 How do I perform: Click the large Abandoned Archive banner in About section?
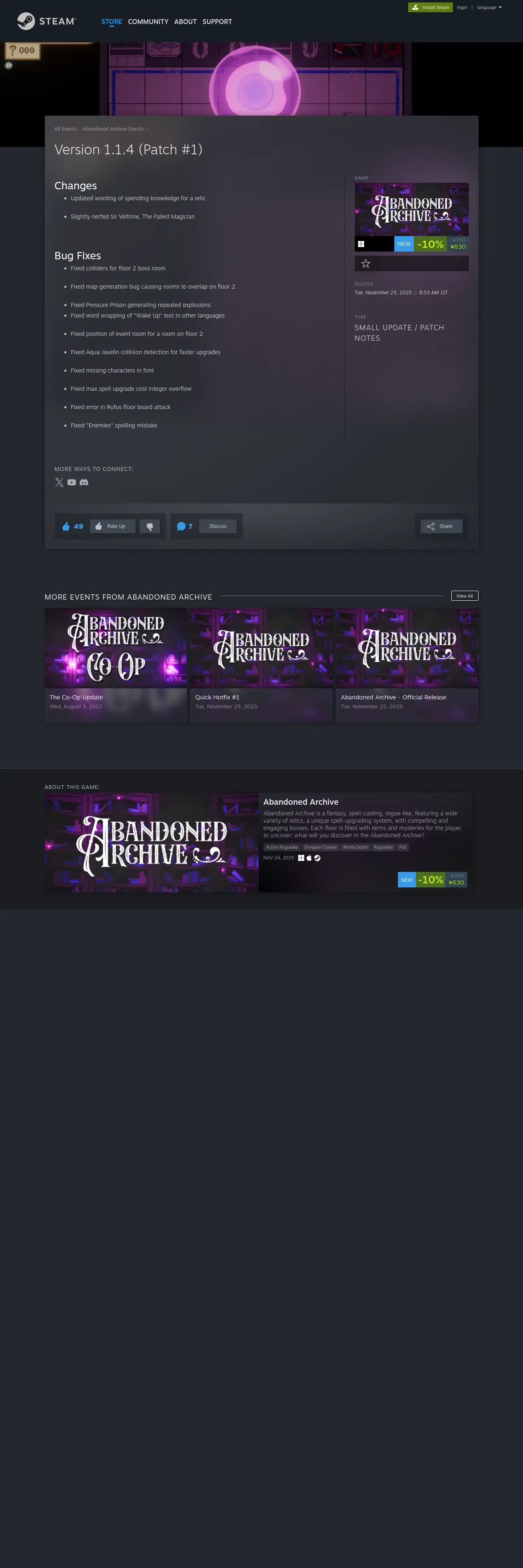tap(152, 843)
